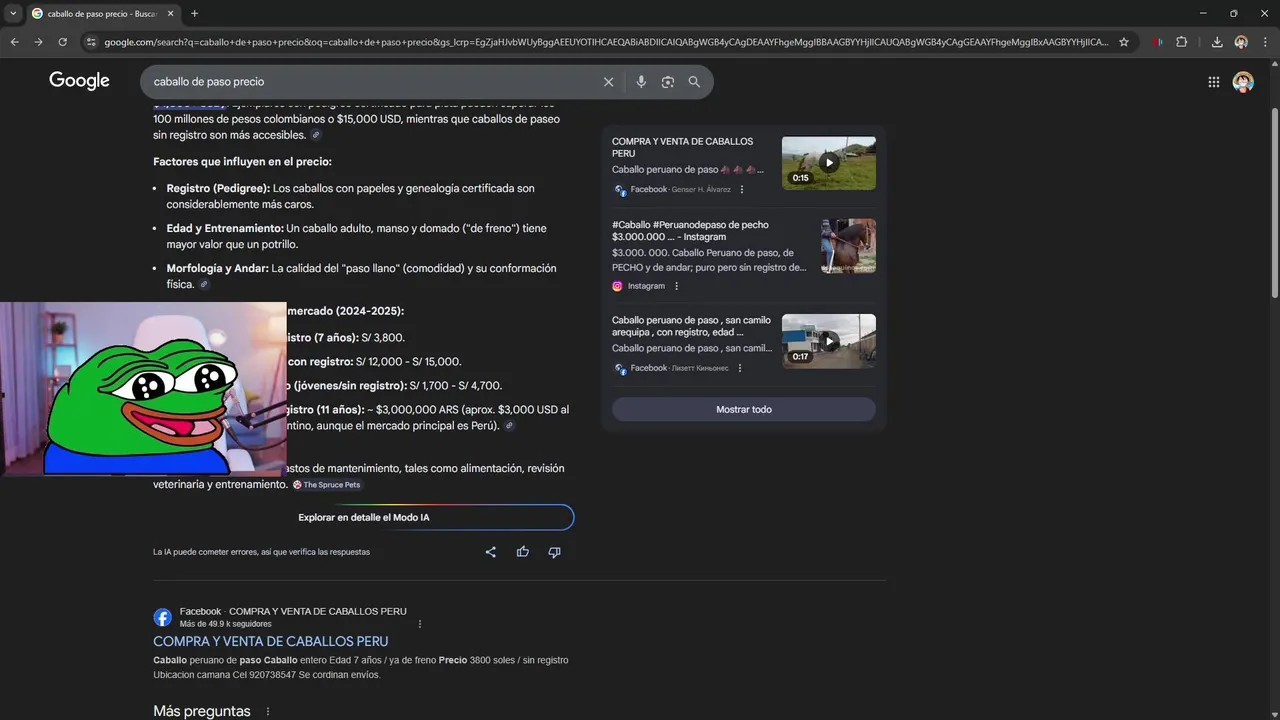Click 'Más de 49.9 k seguidores' text

pos(226,624)
